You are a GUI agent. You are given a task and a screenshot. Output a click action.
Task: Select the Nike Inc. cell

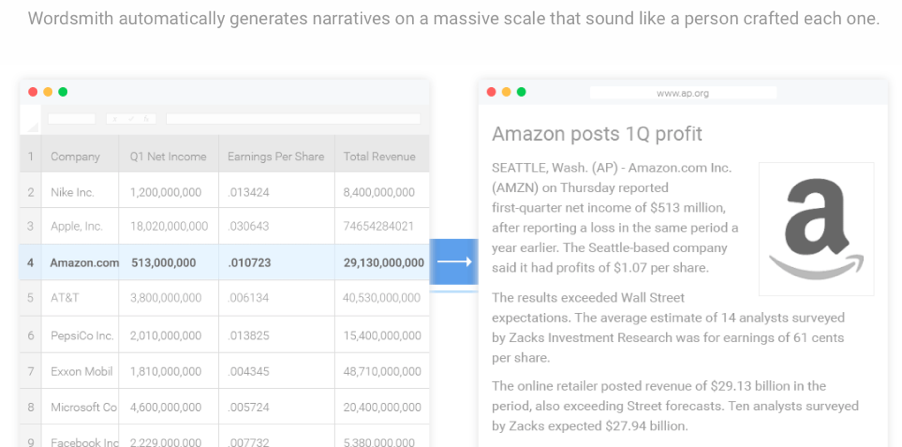click(80, 190)
